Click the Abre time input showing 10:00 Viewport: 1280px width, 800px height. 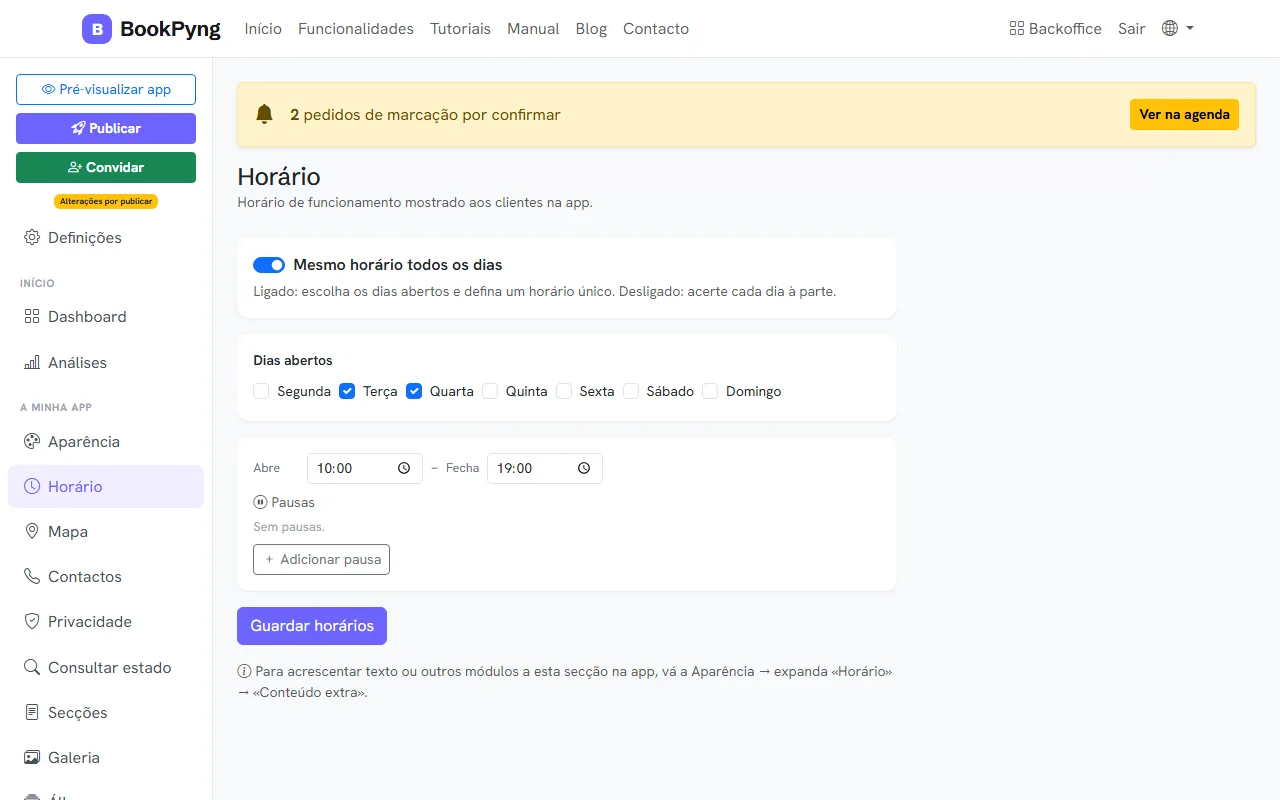(x=364, y=468)
